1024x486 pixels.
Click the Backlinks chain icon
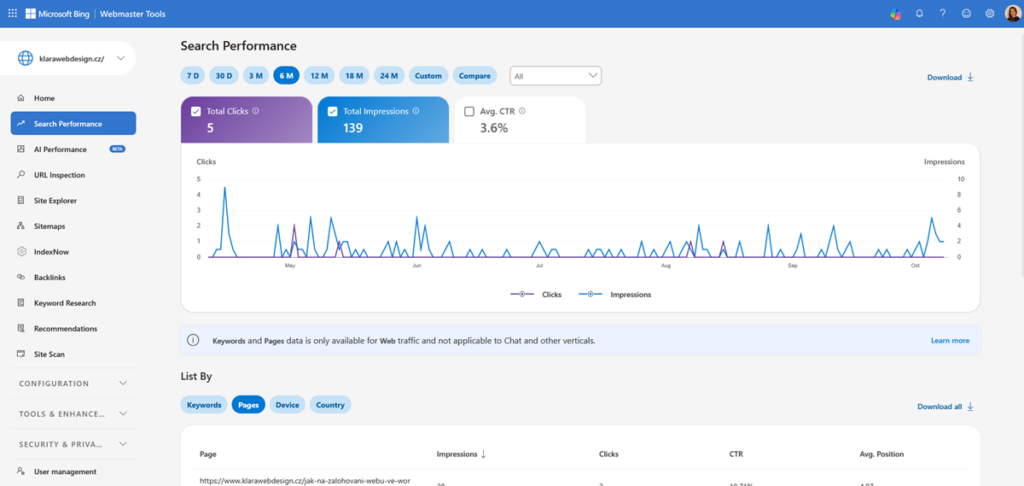21,278
